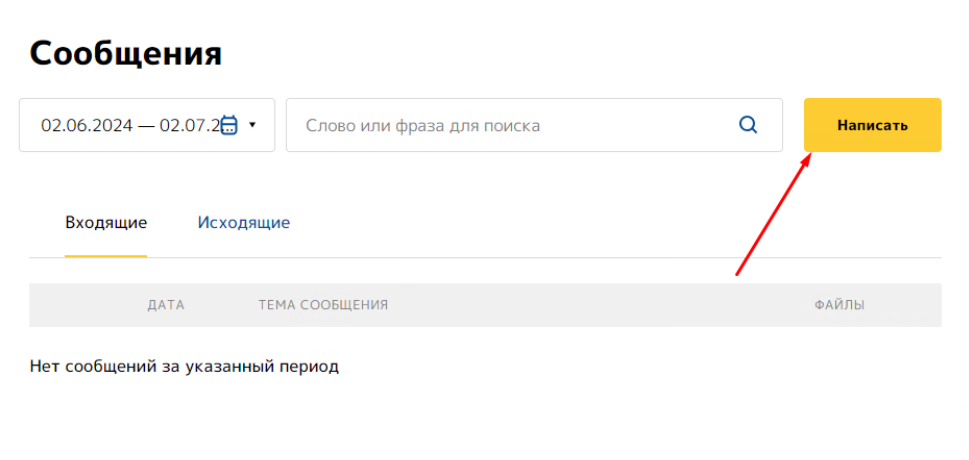The height and width of the screenshot is (460, 969).
Task: Click empty header cell left of ДАТА
Action: tap(80, 305)
